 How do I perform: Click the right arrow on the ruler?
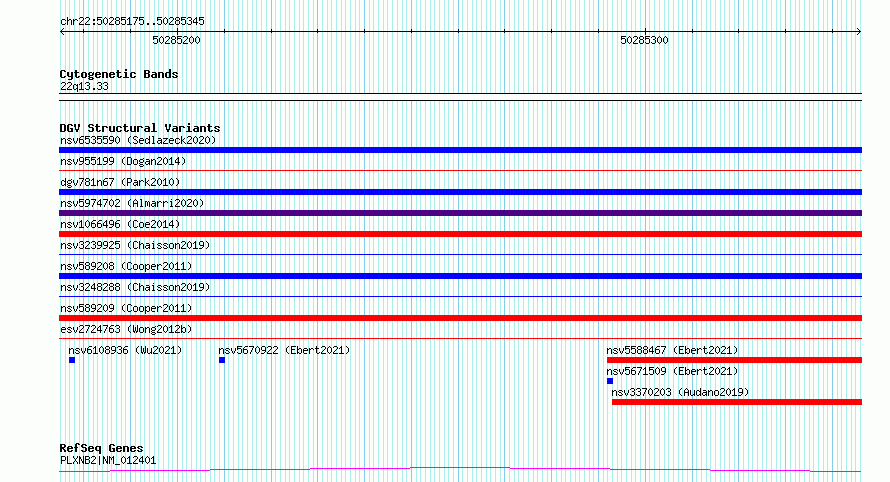click(859, 32)
